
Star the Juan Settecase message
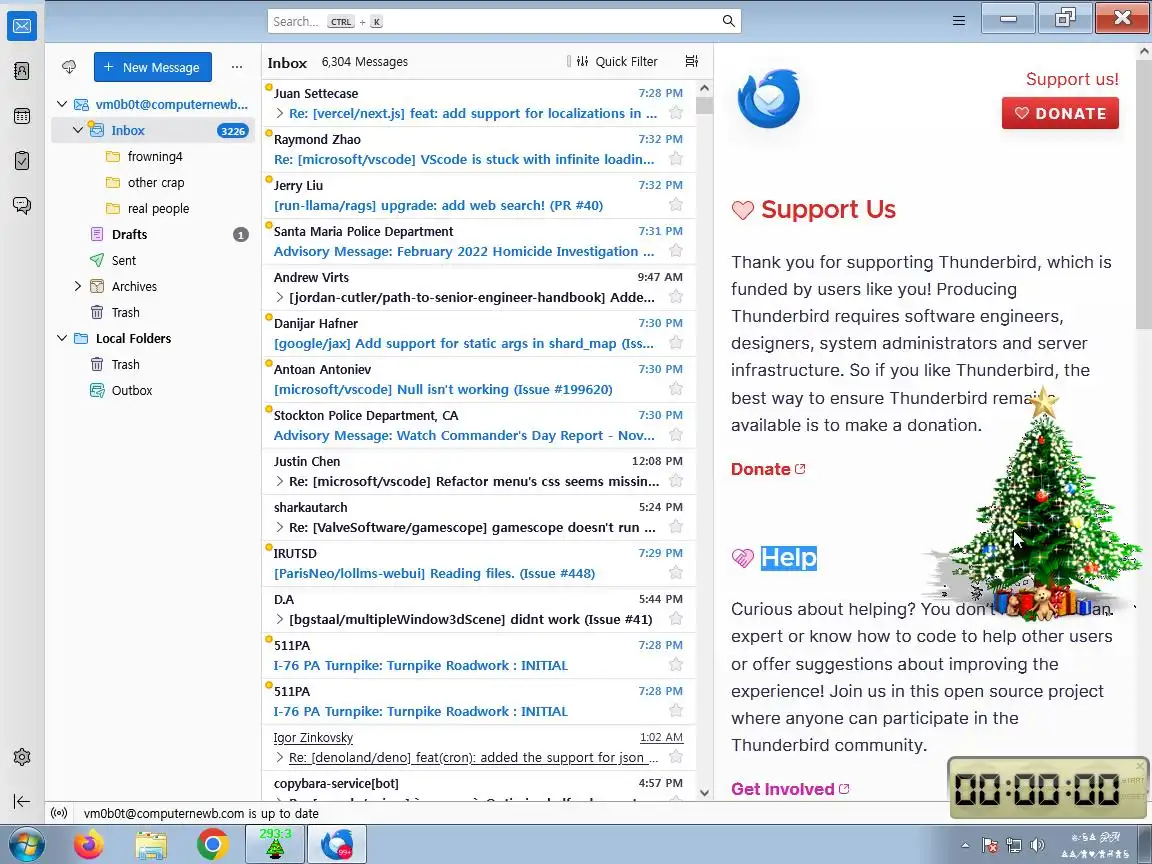[676, 113]
